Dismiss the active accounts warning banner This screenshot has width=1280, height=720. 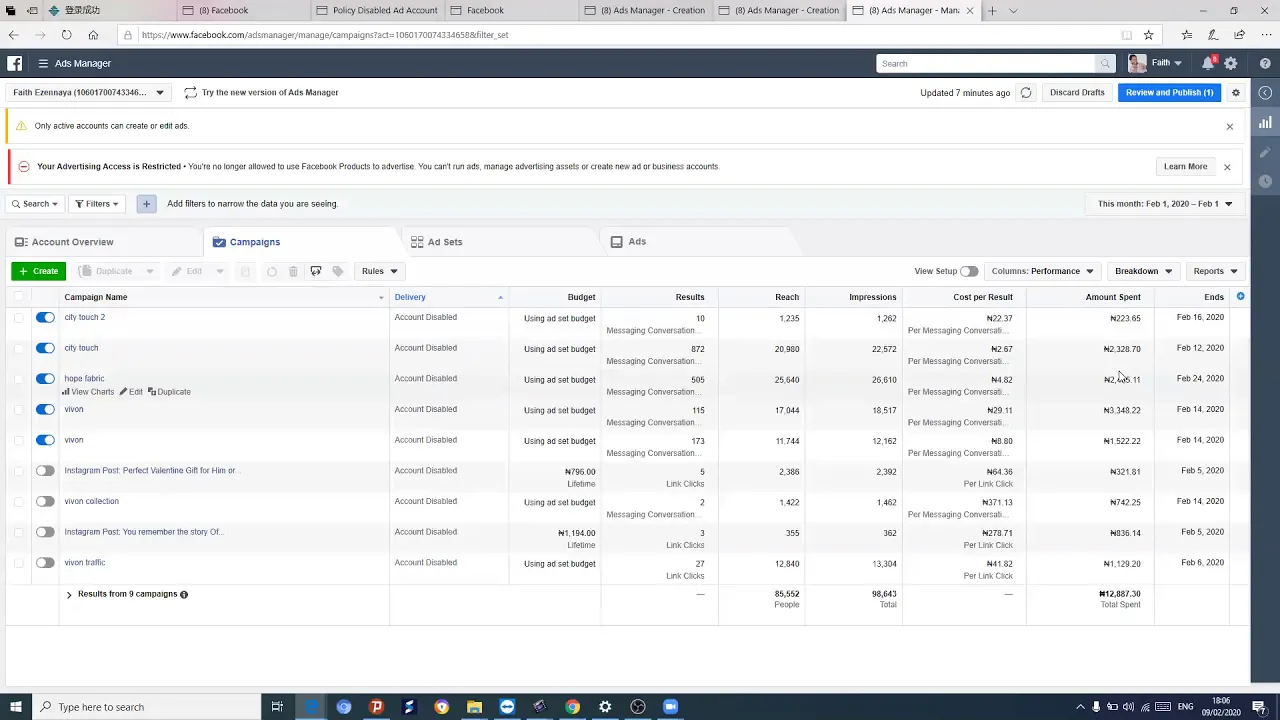click(1230, 126)
